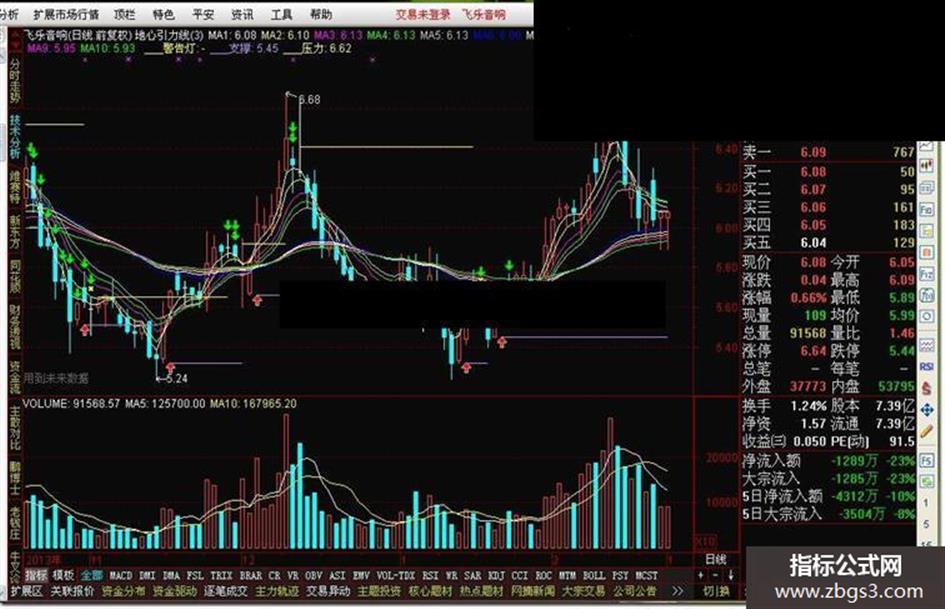Open the 工具 menu

[x=281, y=14]
